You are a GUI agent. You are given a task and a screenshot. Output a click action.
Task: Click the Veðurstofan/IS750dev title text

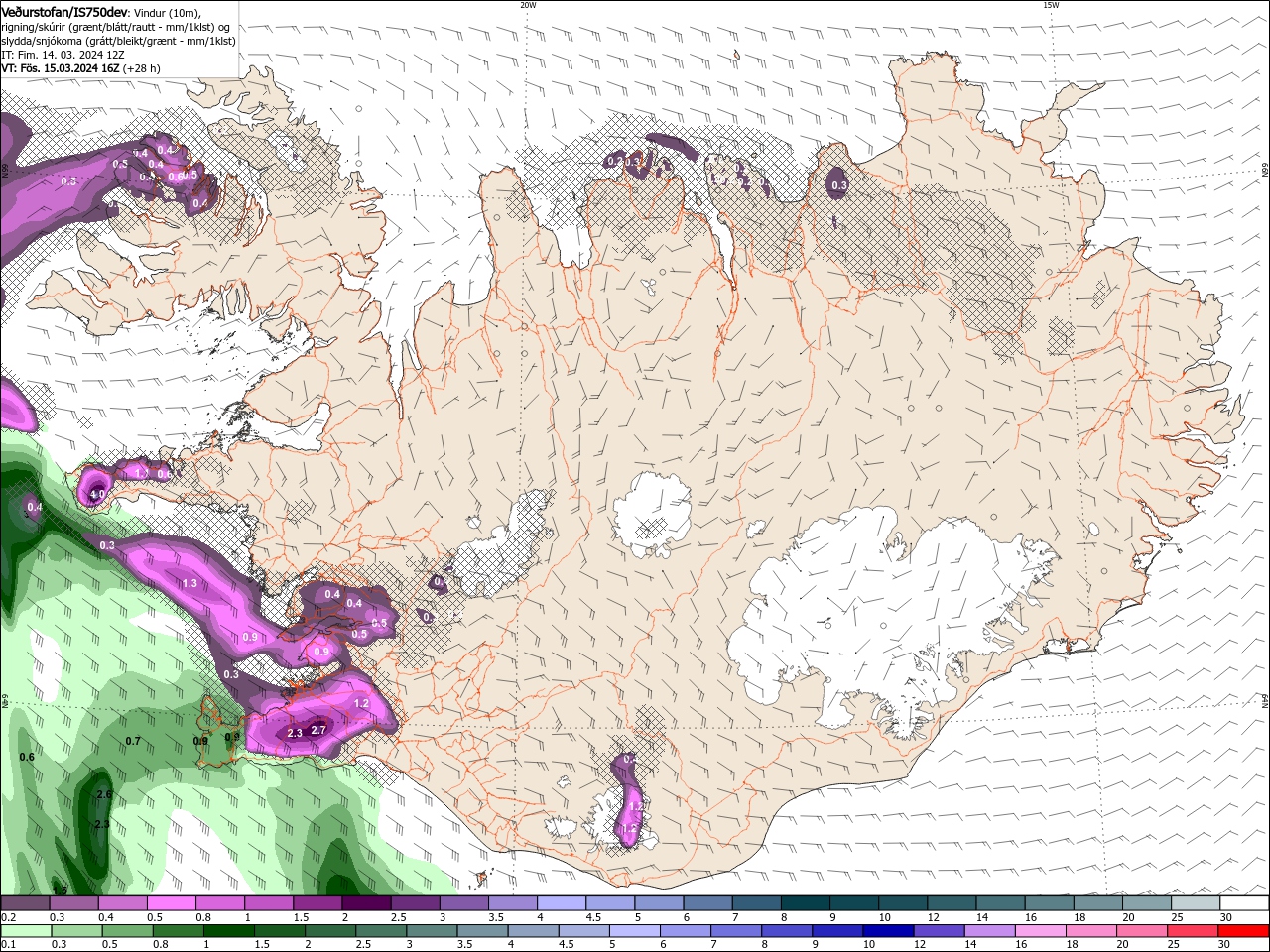(64, 11)
